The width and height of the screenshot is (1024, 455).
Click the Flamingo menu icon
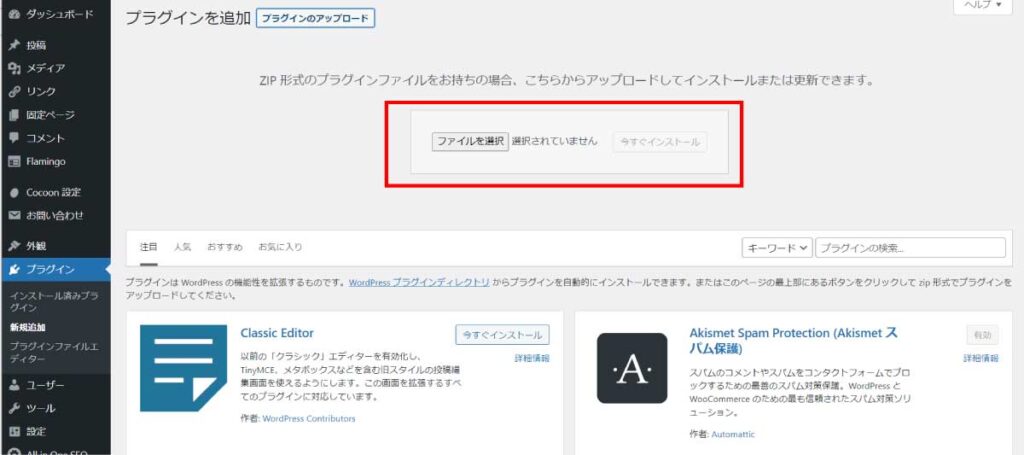click(14, 161)
